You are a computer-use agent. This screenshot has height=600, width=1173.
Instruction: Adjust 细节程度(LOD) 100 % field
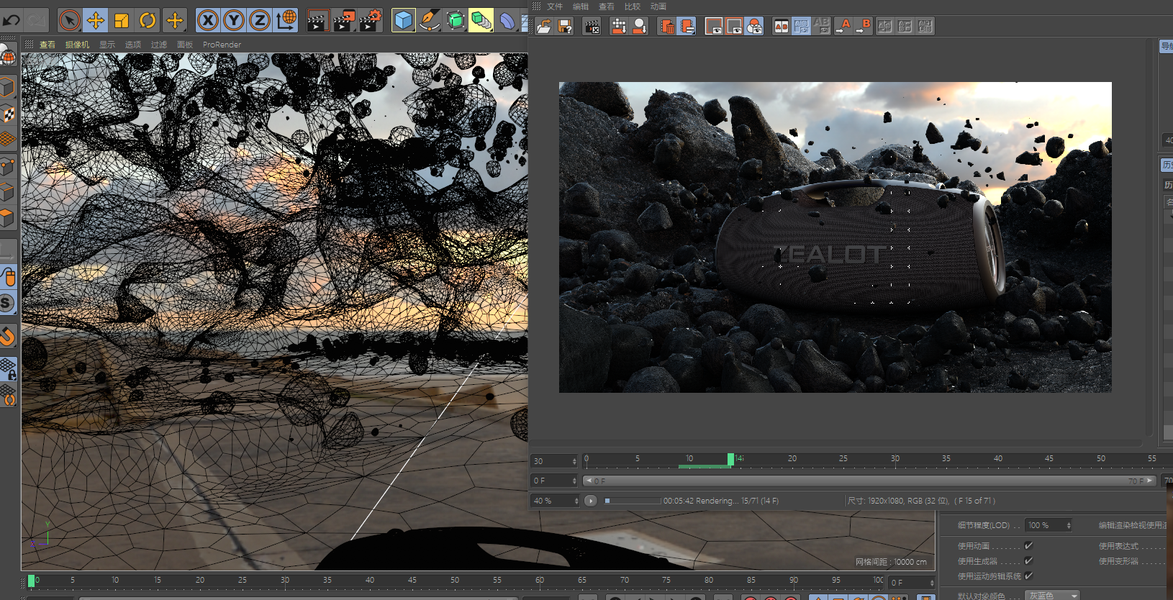(1048, 525)
